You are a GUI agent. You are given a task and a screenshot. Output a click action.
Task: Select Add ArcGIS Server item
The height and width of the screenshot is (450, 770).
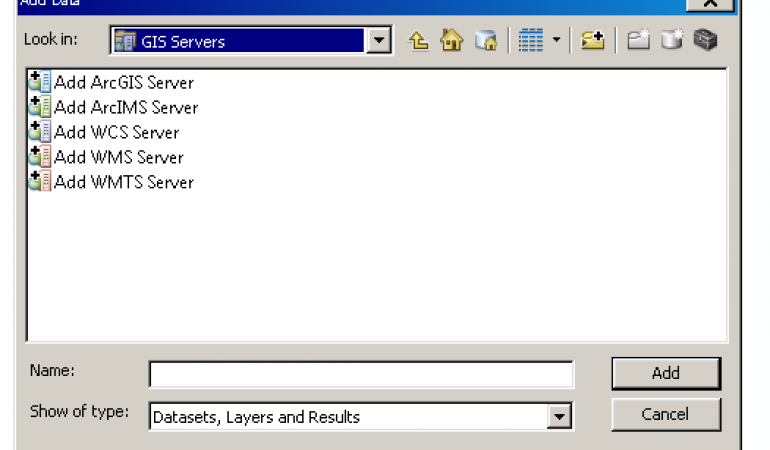coord(111,83)
